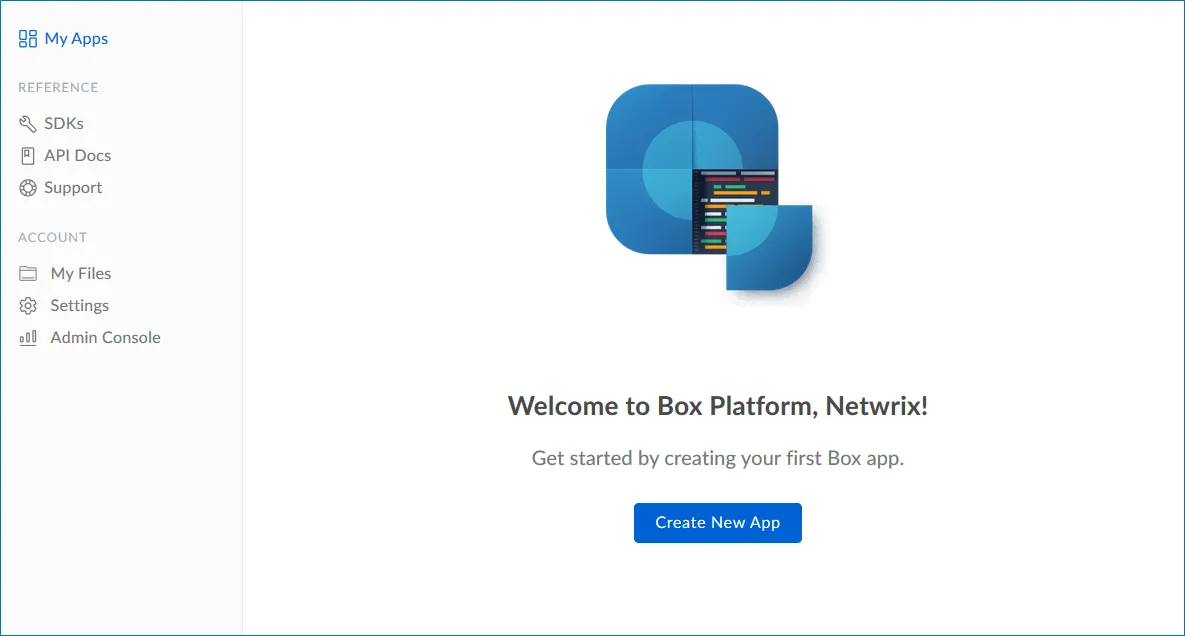The height and width of the screenshot is (636, 1185).
Task: Go to API Docs
Action: 77,156
